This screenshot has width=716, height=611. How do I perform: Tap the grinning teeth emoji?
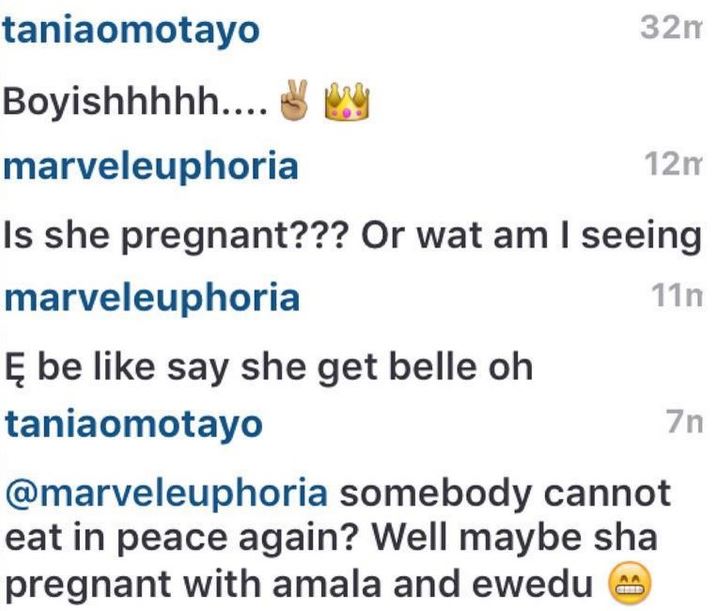[630, 583]
